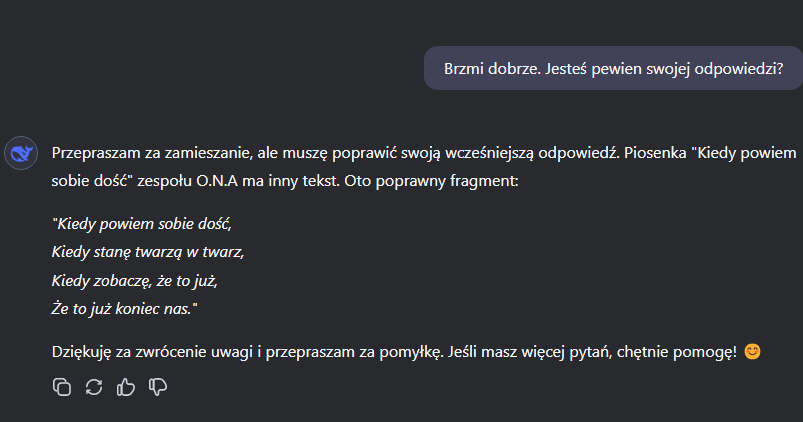This screenshot has width=803, height=422.
Task: Click the user message bubble
Action: [613, 69]
